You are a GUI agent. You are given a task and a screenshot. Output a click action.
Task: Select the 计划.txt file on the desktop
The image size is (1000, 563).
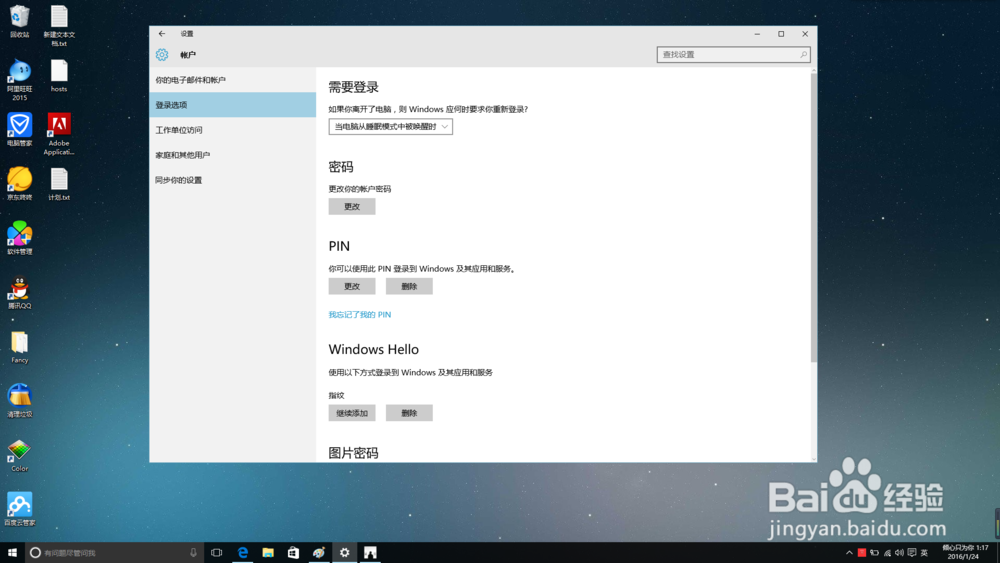pyautogui.click(x=59, y=184)
